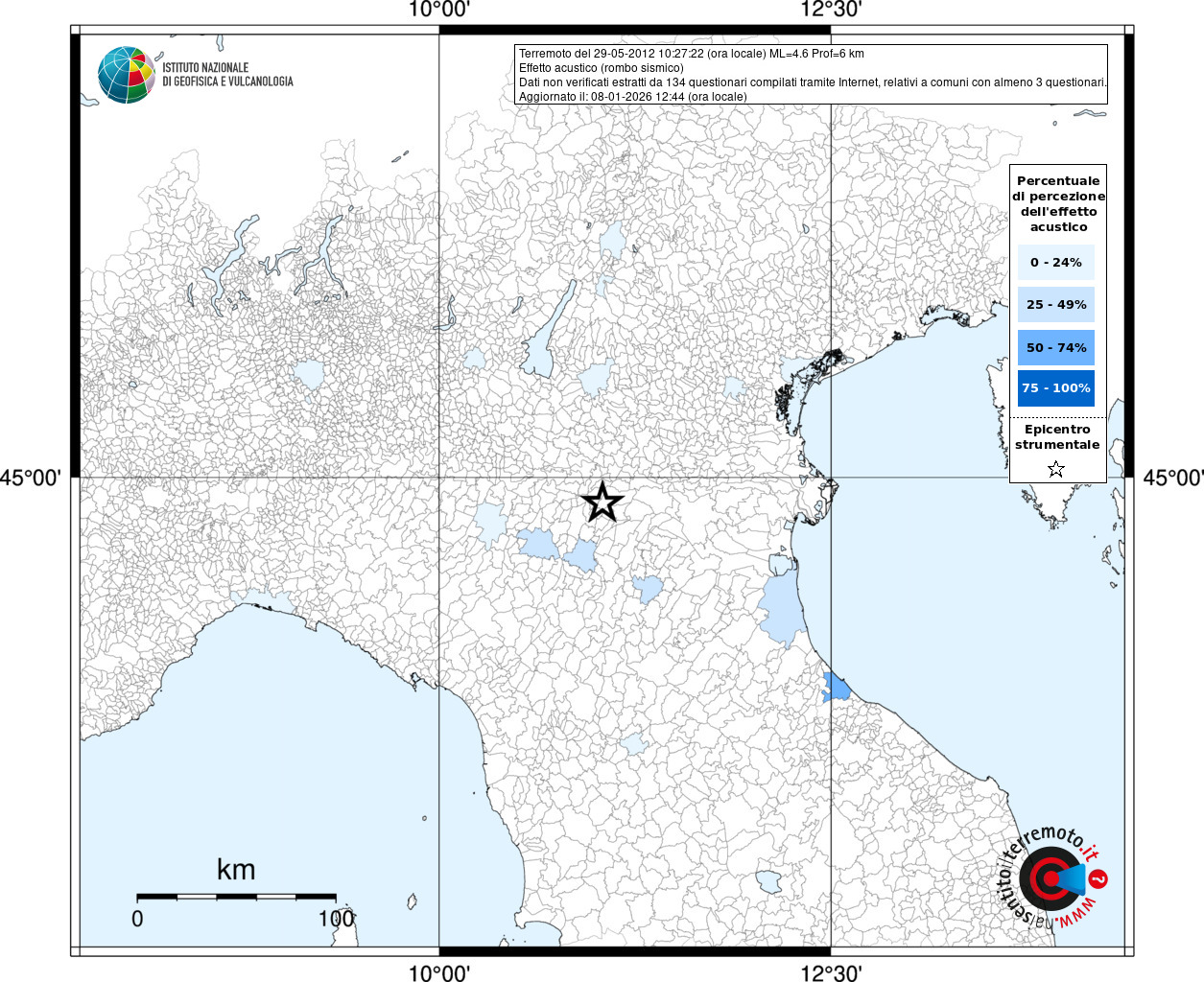1204x982 pixels.
Task: Click the Percentuale di percezione legend title
Action: coord(1058,203)
